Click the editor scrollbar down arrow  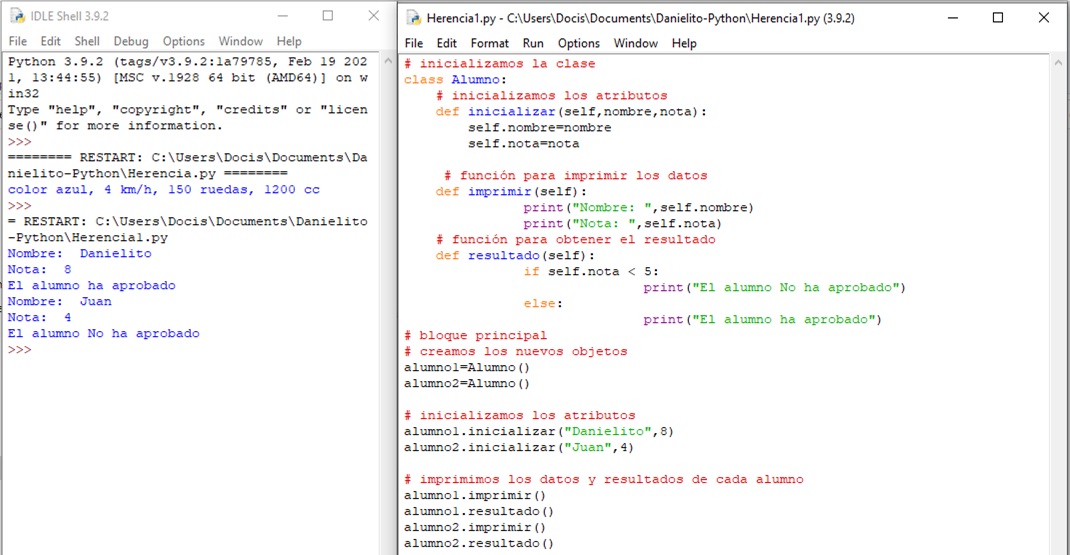1060,546
